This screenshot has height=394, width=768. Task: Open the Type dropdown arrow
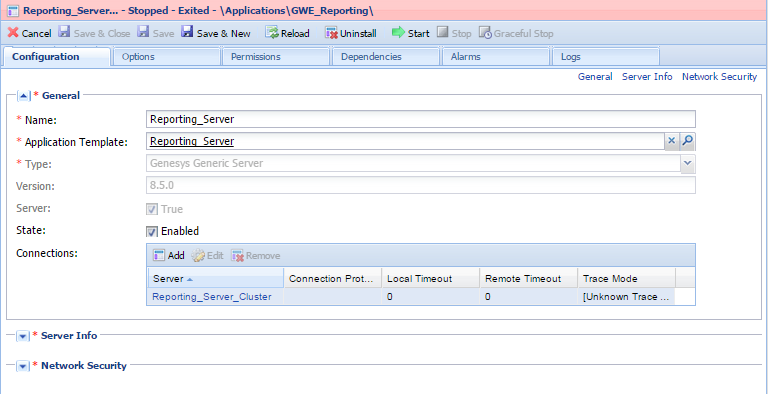688,163
